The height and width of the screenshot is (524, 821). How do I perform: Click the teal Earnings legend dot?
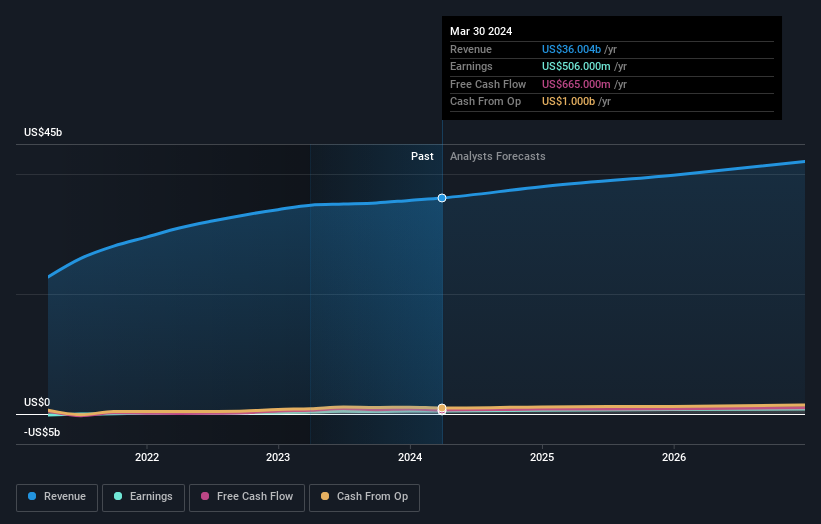[x=118, y=496]
